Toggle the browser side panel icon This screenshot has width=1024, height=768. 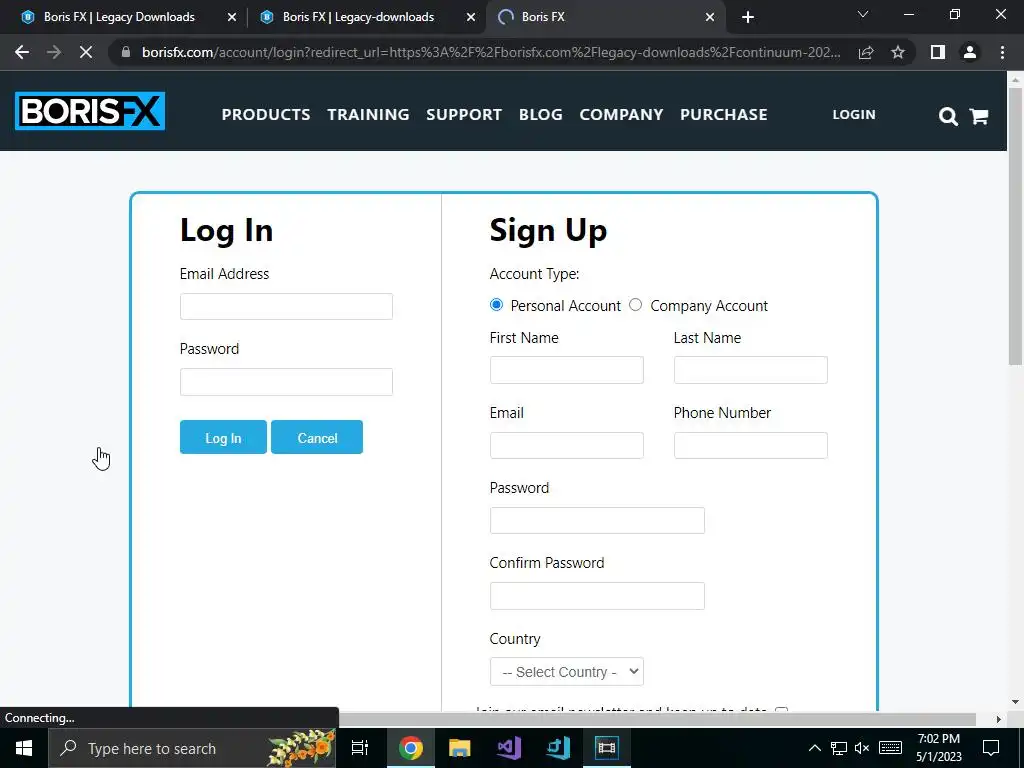pyautogui.click(x=938, y=52)
